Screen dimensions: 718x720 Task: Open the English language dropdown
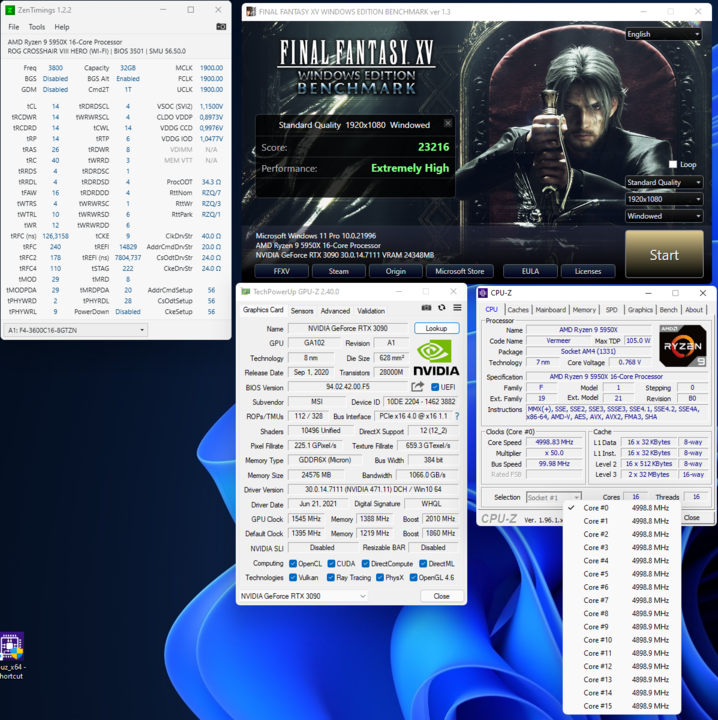[663, 34]
